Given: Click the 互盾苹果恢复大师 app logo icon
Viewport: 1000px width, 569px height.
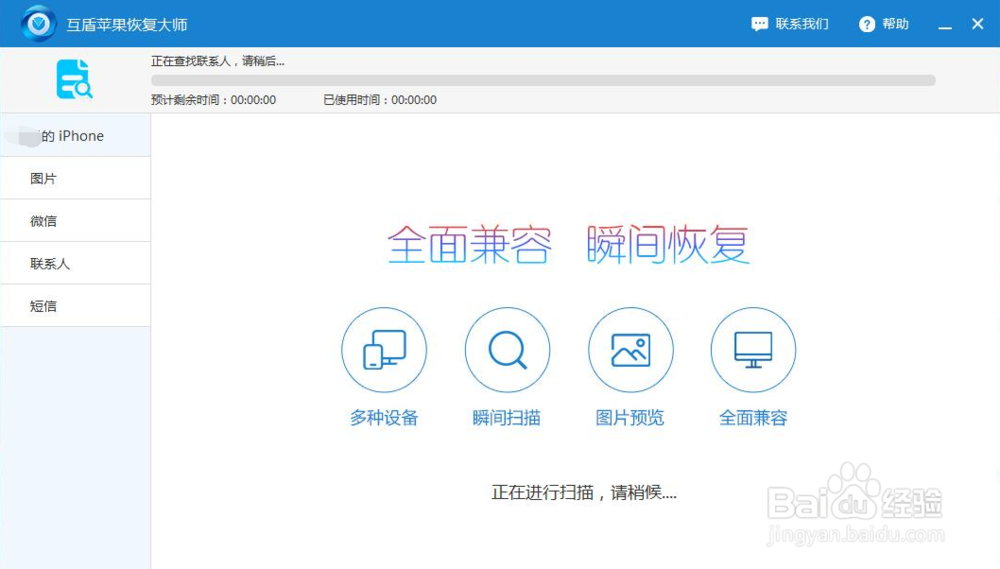Looking at the screenshot, I should click(x=38, y=24).
